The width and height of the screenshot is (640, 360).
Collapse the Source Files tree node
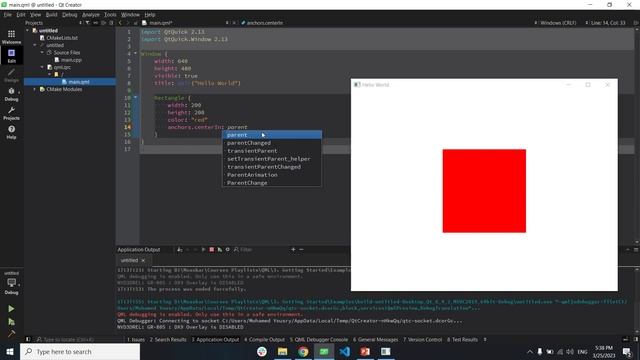[x=42, y=53]
